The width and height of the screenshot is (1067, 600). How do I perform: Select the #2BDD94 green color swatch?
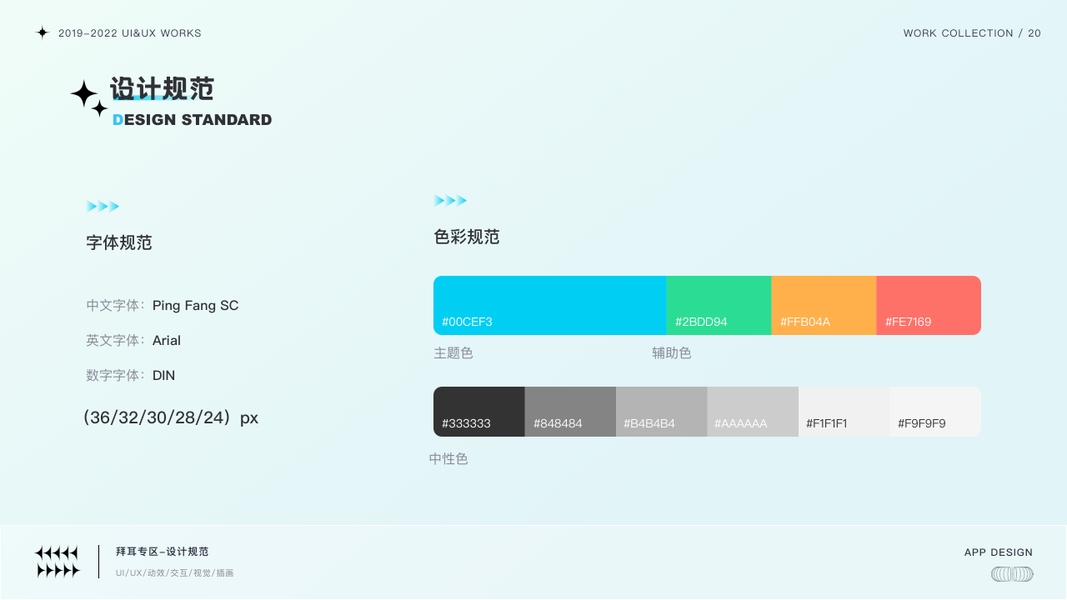click(x=718, y=305)
